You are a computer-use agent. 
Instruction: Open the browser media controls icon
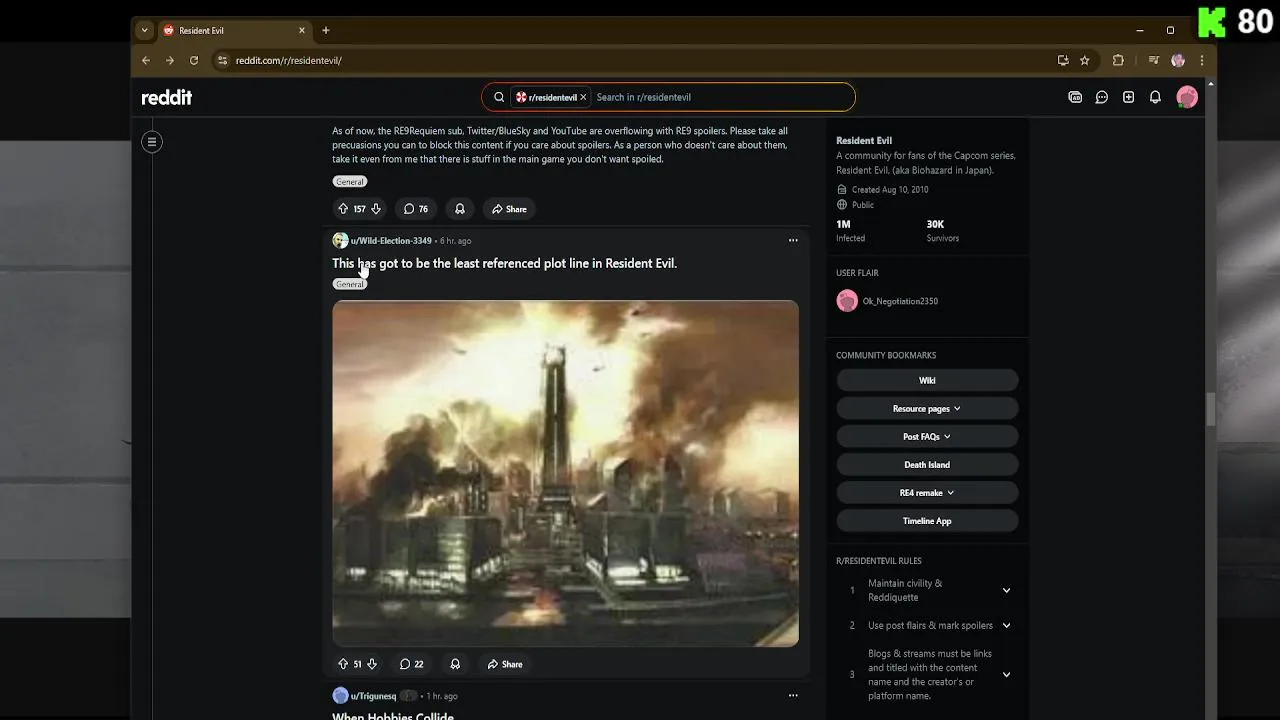pos(1154,60)
